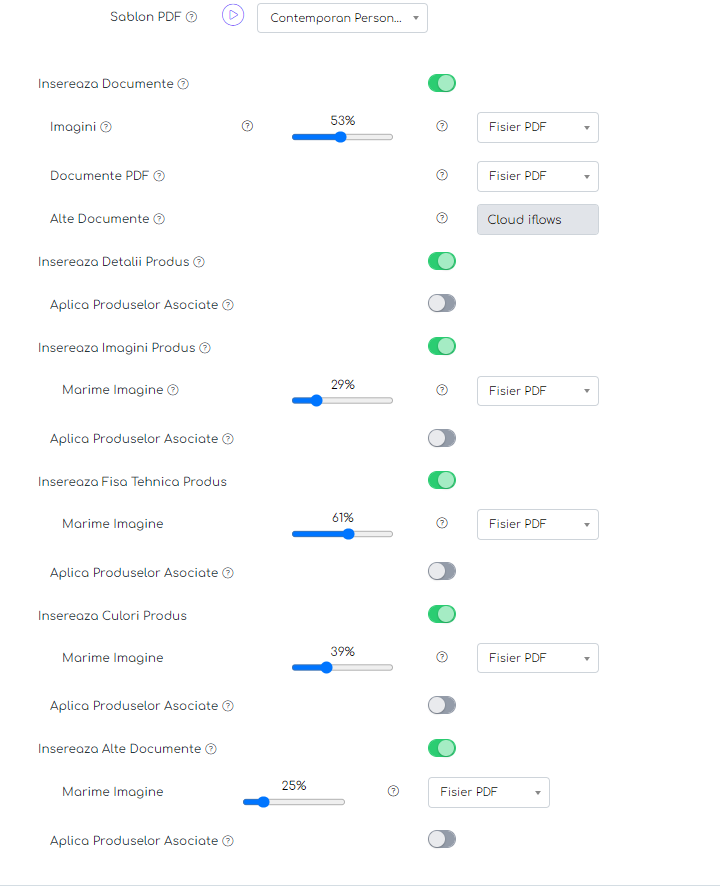Screen dimensions: 720x888
Task: Click help icon left of Cloud iflows button
Action: 442,218
